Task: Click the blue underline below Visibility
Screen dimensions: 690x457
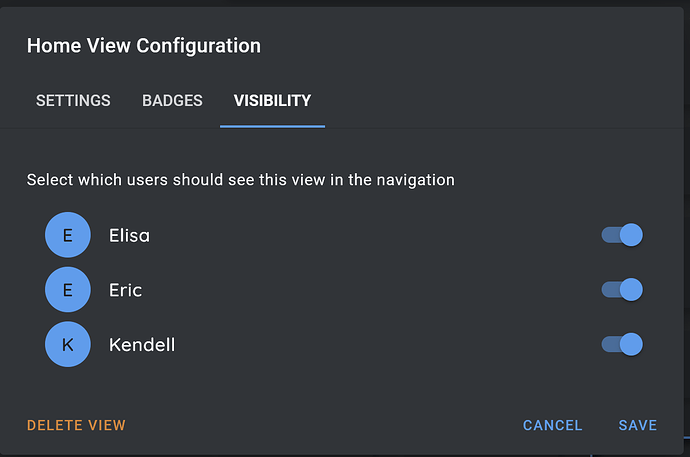Action: click(272, 126)
